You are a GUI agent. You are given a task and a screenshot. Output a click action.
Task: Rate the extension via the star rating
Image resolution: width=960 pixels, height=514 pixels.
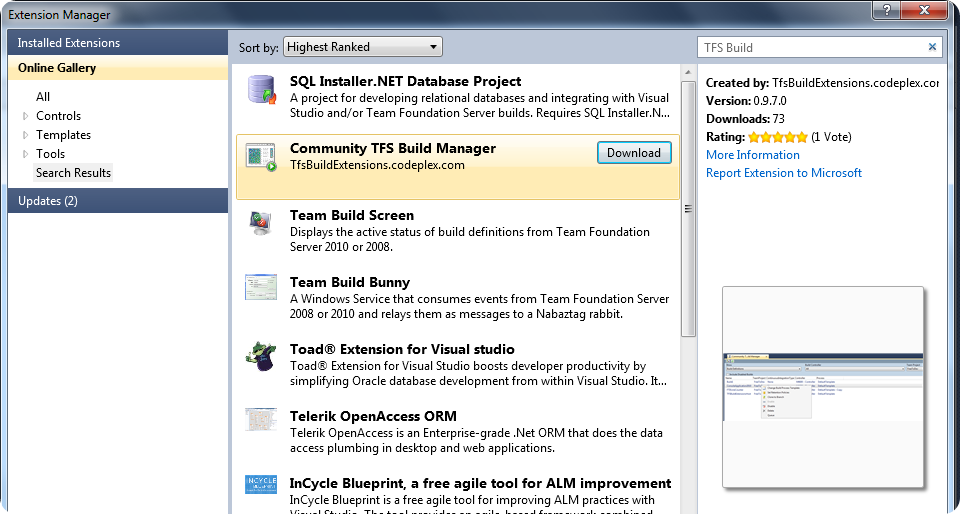(x=778, y=137)
